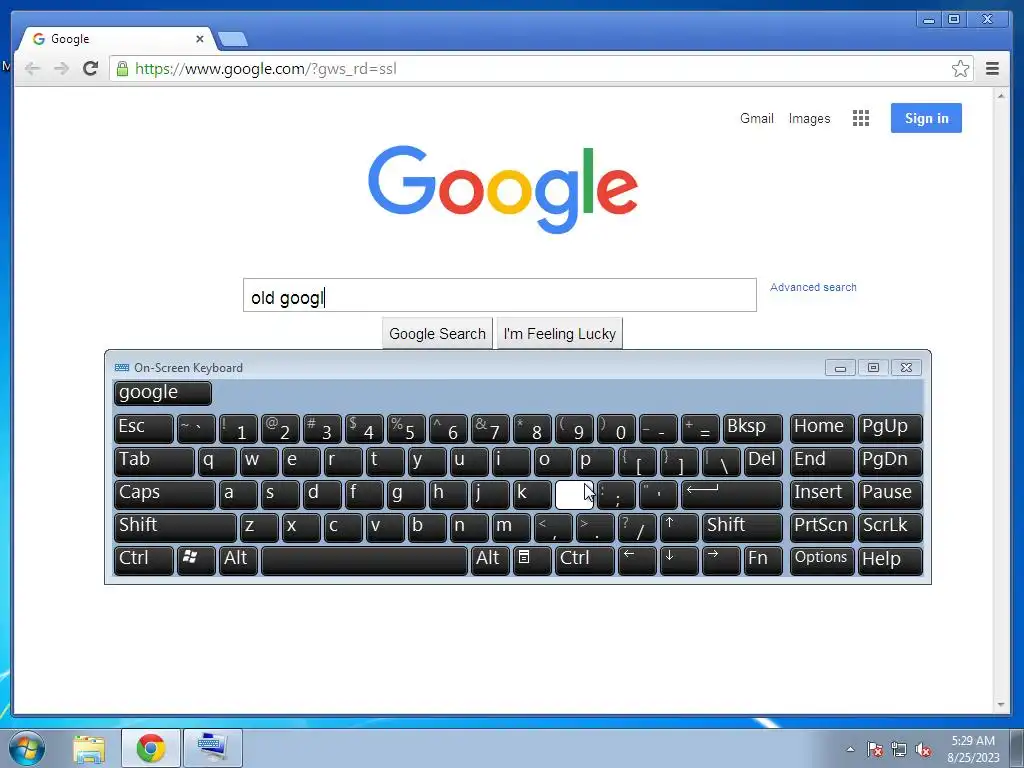Click the page scrollbar up arrow
The image size is (1024, 768).
1001,96
